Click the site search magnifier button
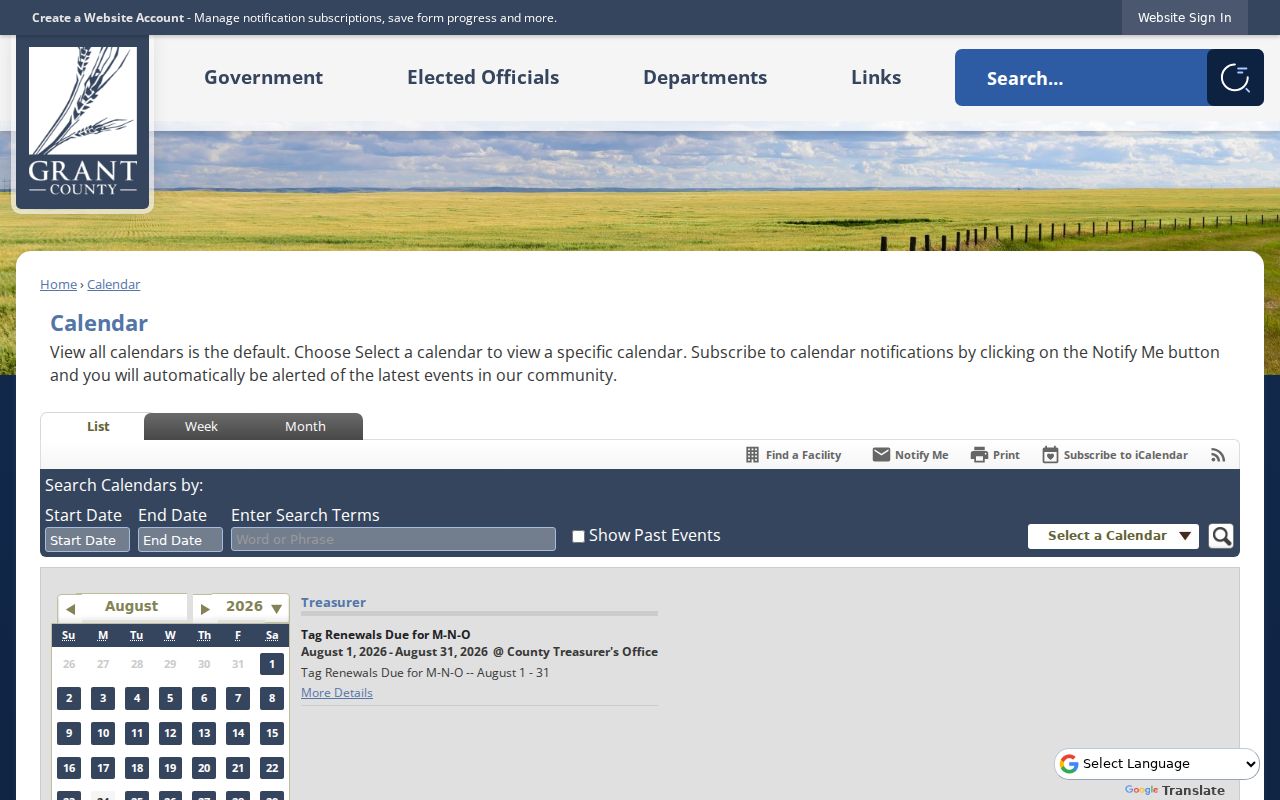Screen dimensions: 1280x800 1235,78
